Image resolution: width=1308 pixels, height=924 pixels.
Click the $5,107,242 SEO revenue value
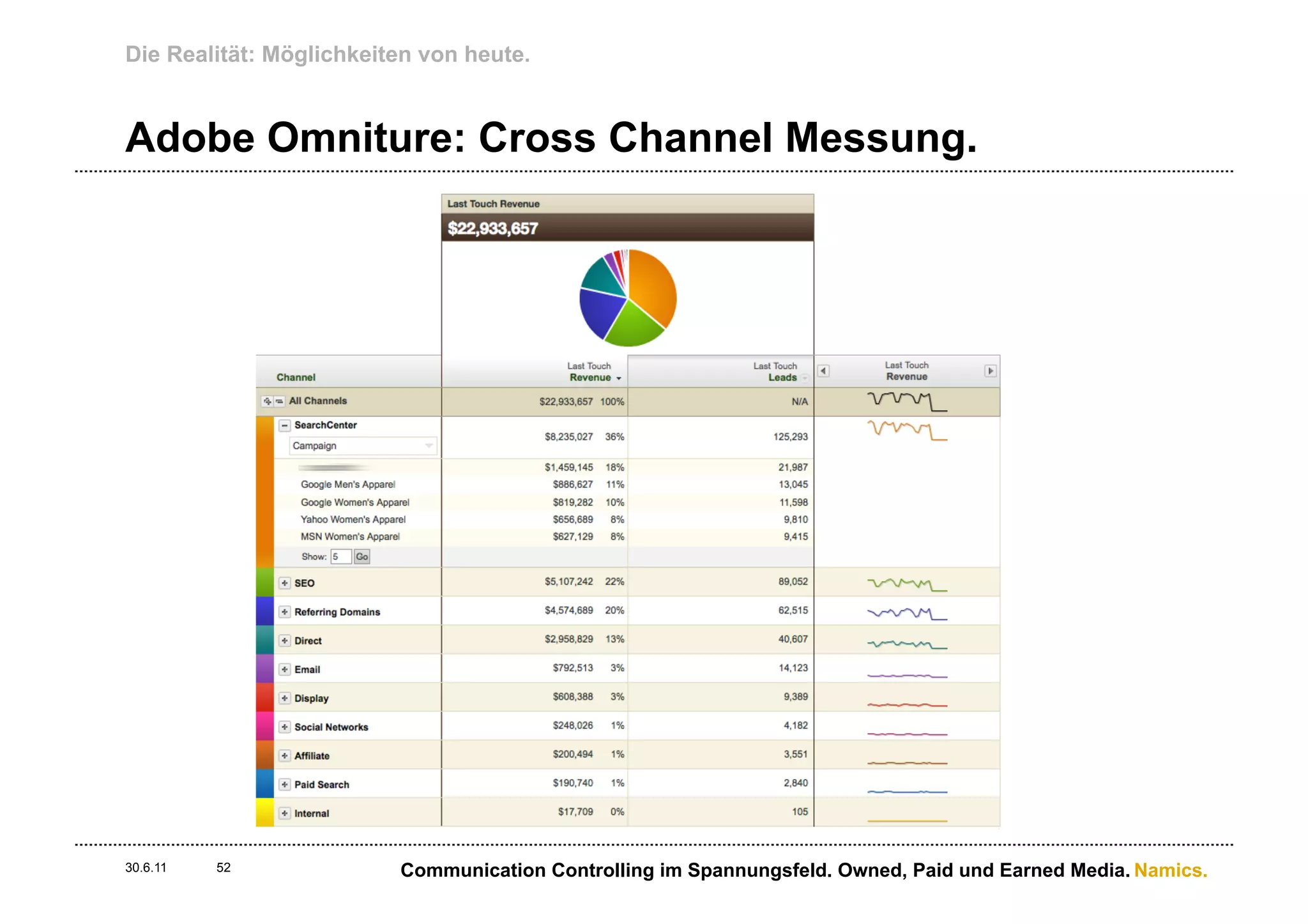point(568,582)
